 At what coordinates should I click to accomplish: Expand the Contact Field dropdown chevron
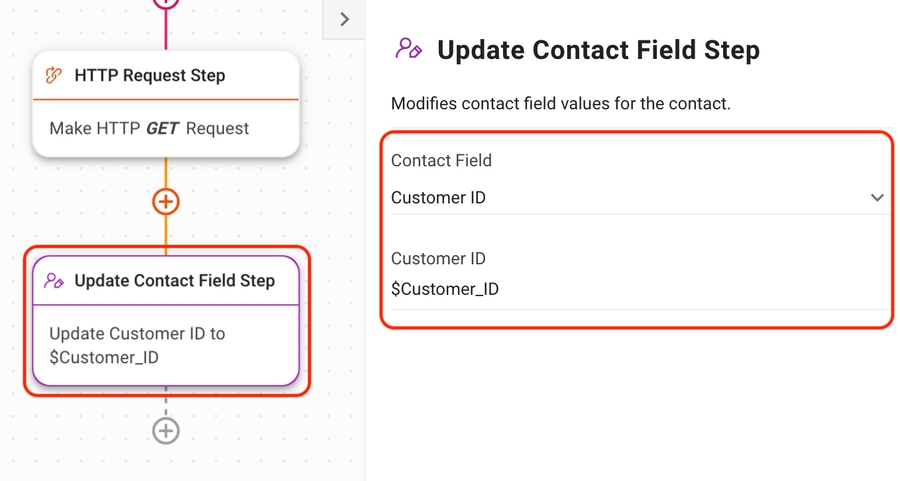(877, 198)
